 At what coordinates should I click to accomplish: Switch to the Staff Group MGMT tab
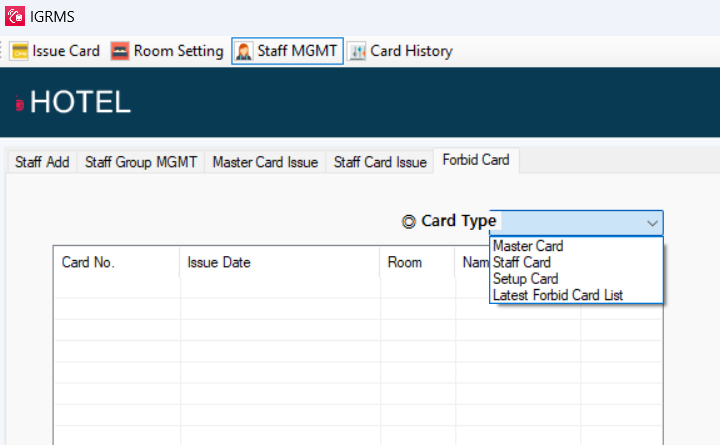[x=141, y=162]
